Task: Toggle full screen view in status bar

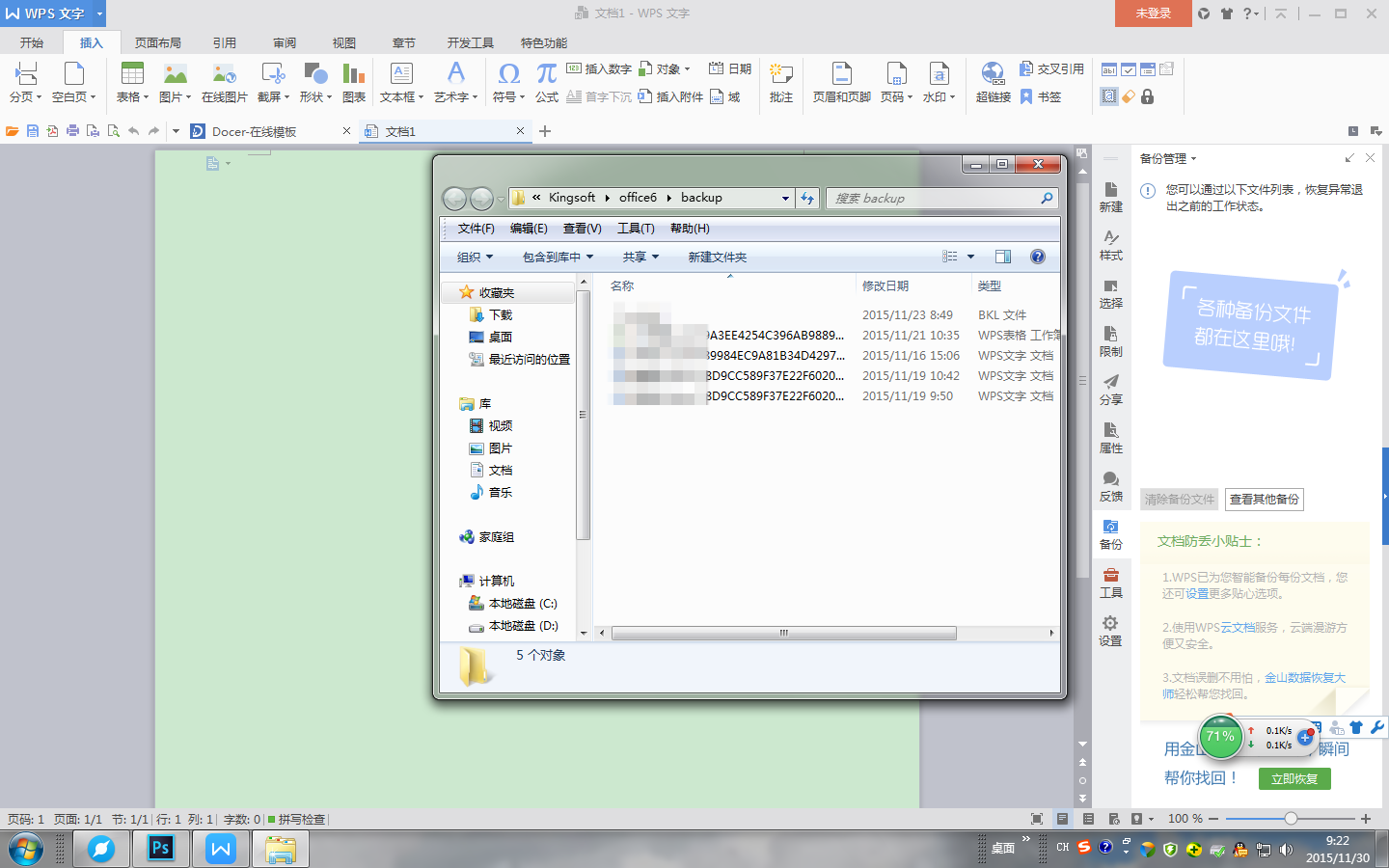Action: [x=1037, y=819]
